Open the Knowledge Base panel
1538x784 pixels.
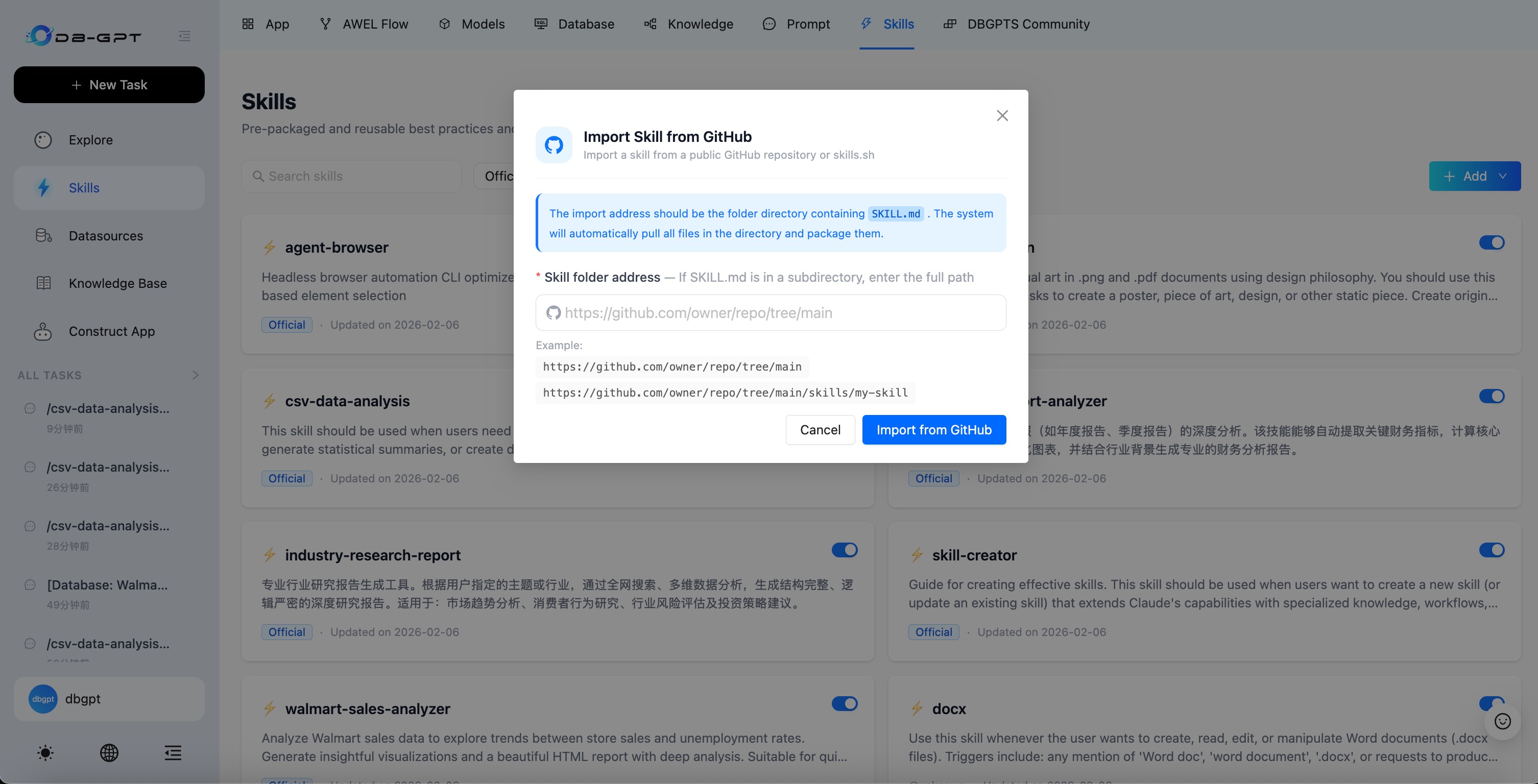tap(117, 283)
